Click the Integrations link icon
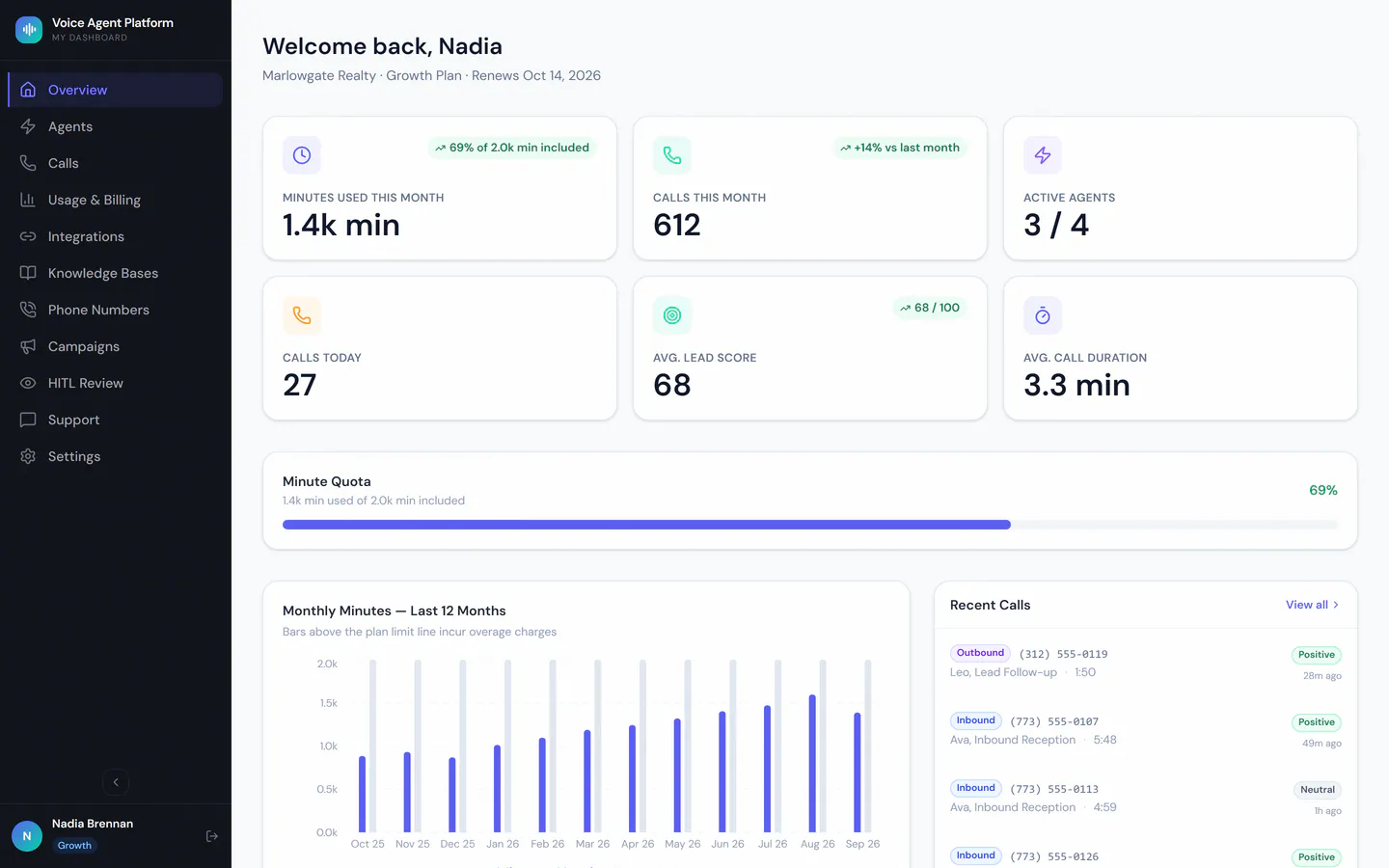This screenshot has width=1389, height=868. click(x=28, y=236)
